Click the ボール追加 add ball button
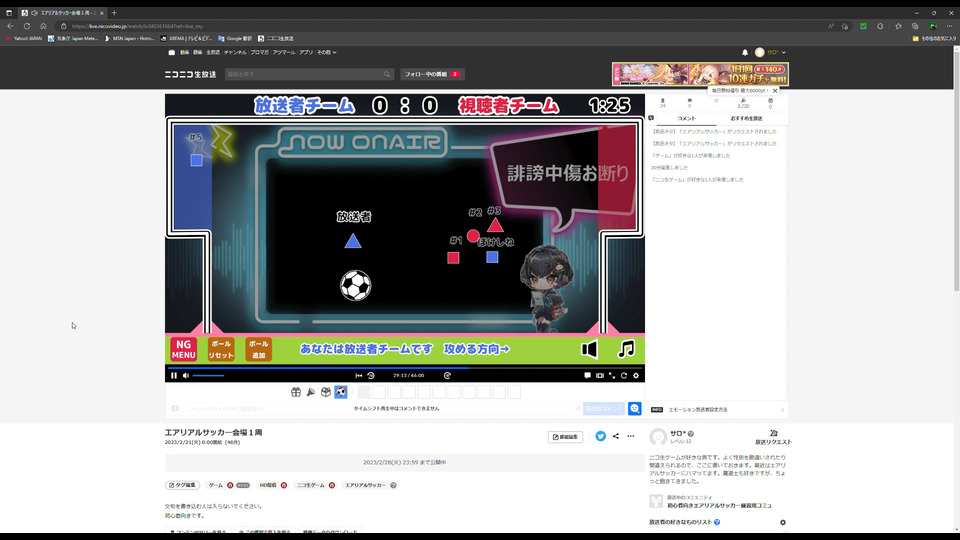Image resolution: width=960 pixels, height=540 pixels. [x=258, y=349]
